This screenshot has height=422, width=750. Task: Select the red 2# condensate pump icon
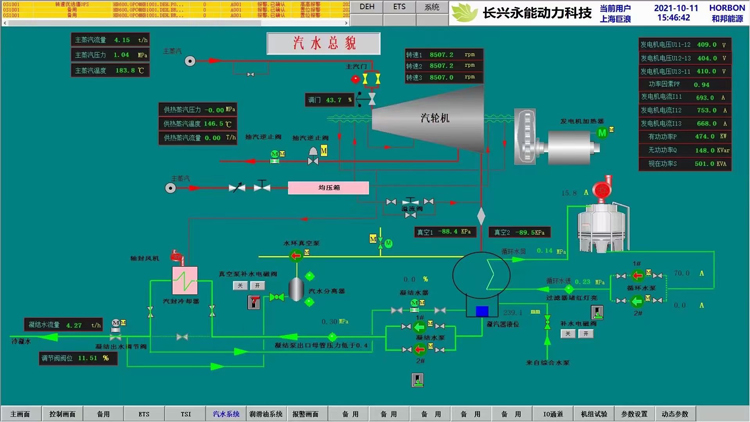pos(418,350)
